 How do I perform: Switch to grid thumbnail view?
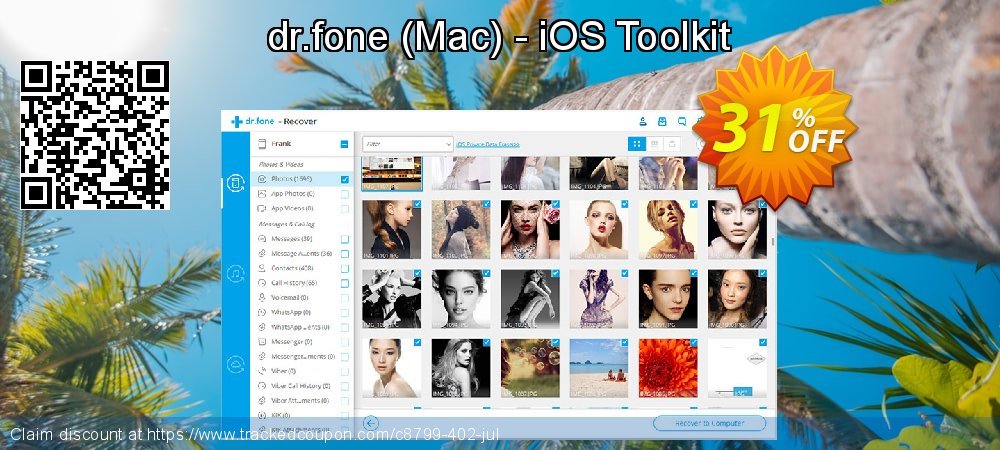[x=636, y=144]
